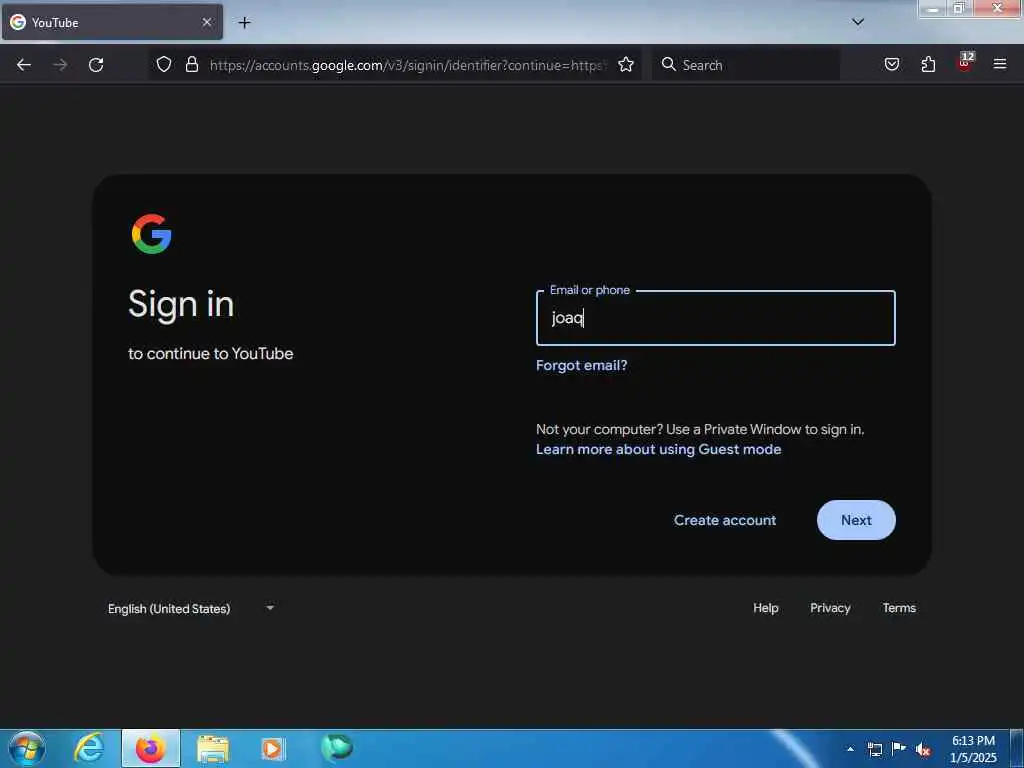Open the Firefox hamburger application menu
Screen dimensions: 1024x768
pyautogui.click(x=1000, y=64)
